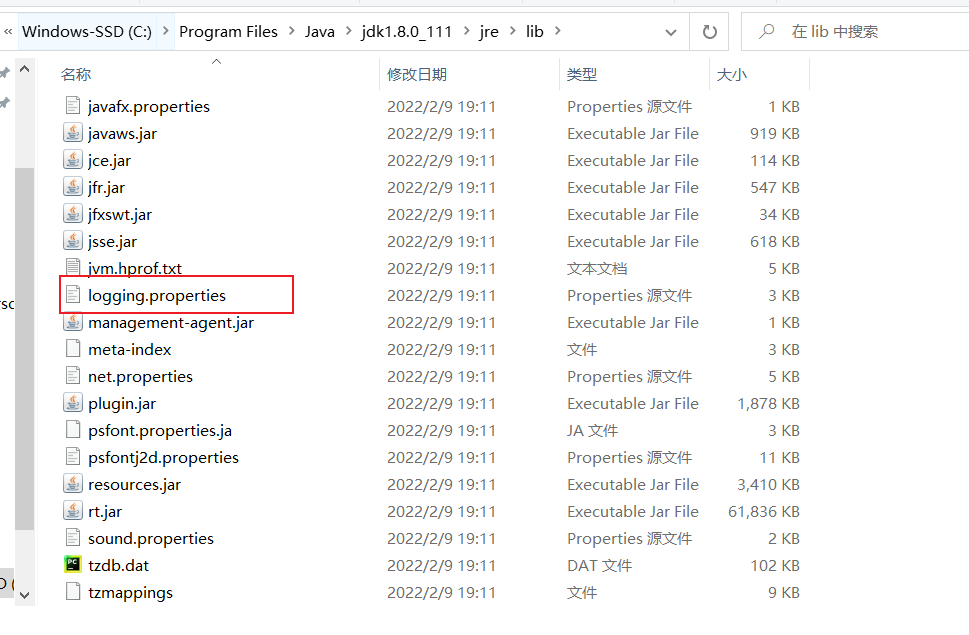The image size is (969, 635).
Task: Click navigation pane scroll up arrow
Action: [25, 69]
